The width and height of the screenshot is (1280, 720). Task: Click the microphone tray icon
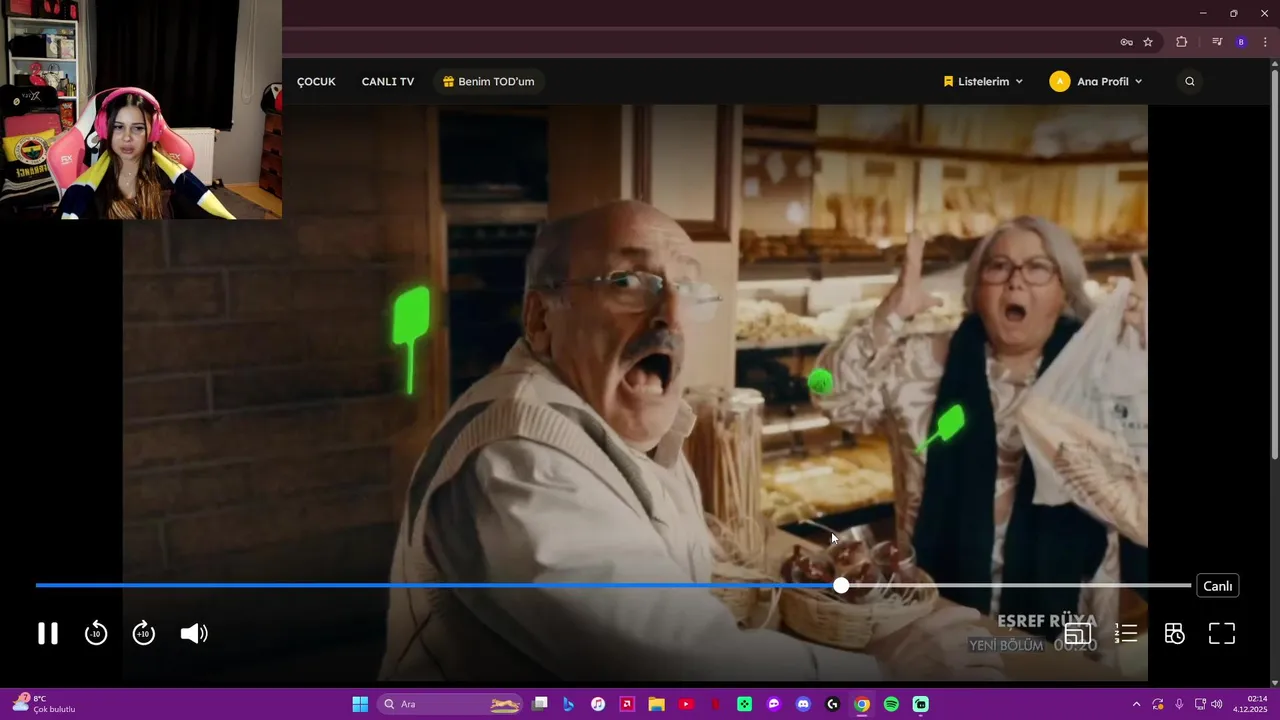1179,704
